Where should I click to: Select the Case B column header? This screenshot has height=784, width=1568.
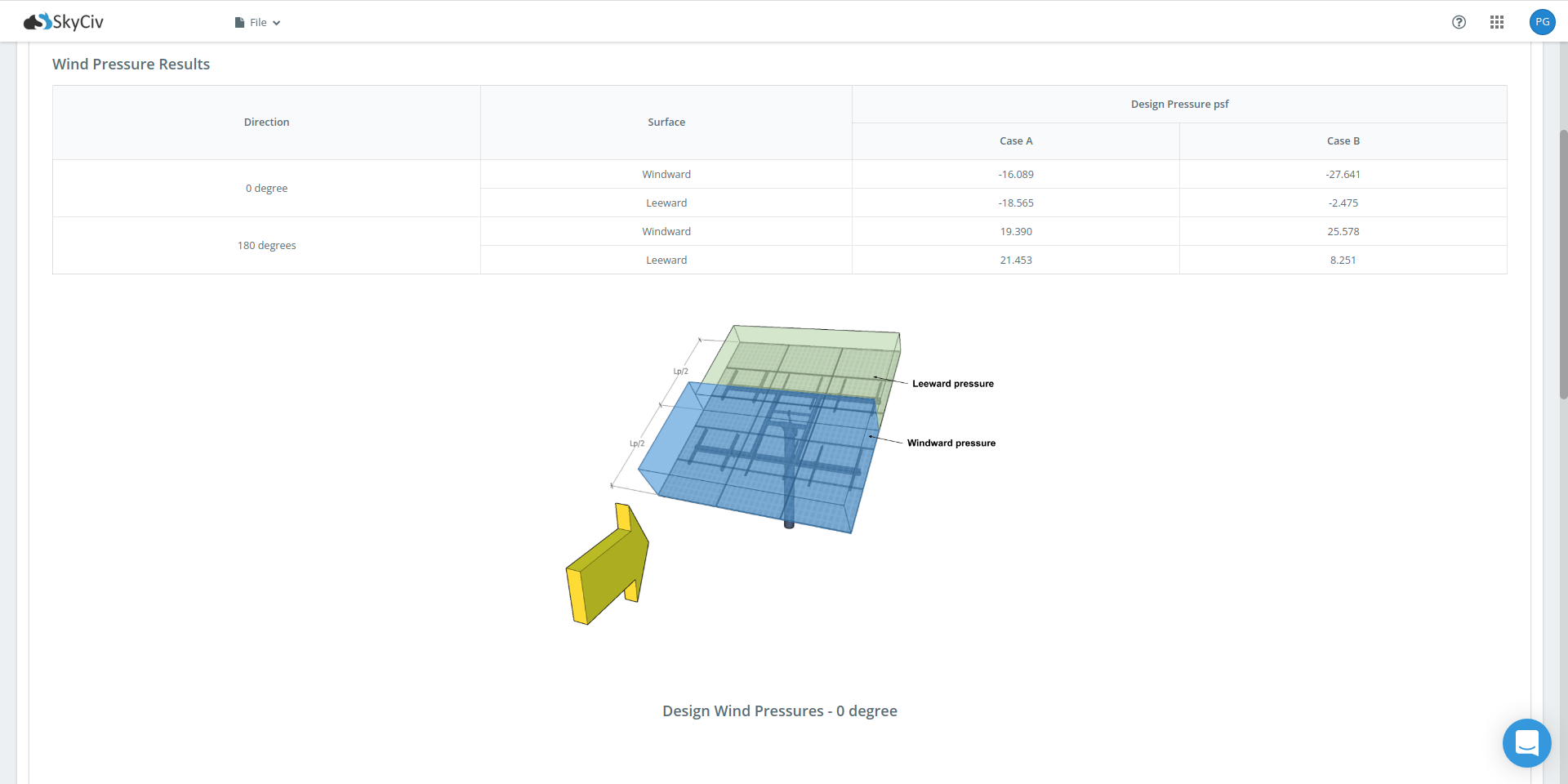click(1343, 141)
